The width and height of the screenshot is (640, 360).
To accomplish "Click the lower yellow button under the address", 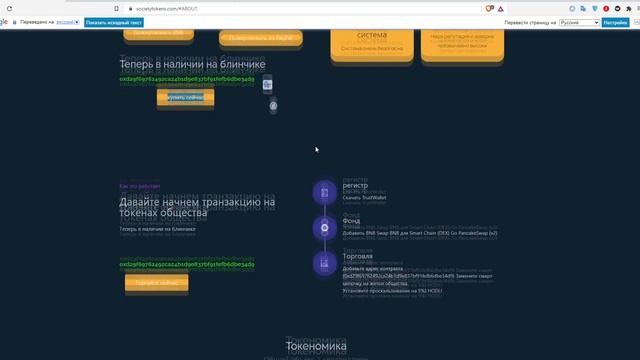I will (157, 283).
